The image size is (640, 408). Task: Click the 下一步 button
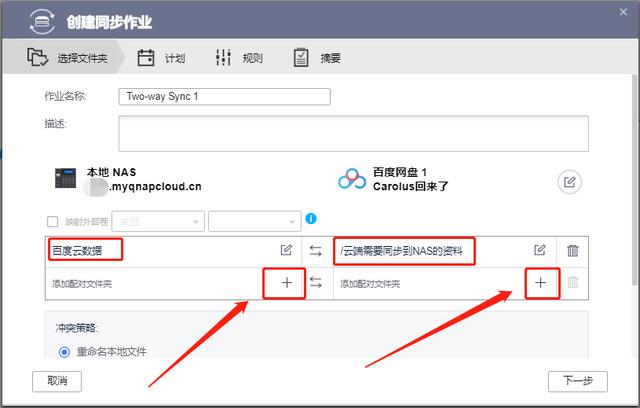point(578,381)
